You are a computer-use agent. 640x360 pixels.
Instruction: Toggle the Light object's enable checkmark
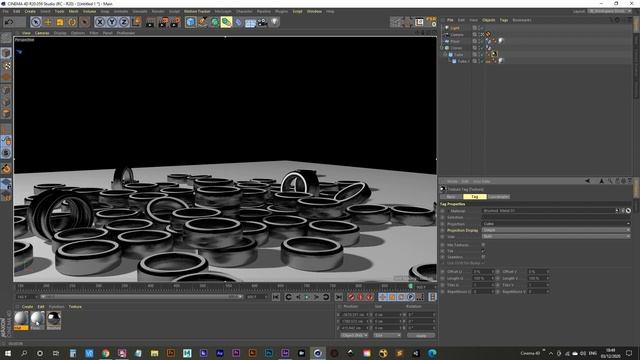pyautogui.click(x=481, y=28)
